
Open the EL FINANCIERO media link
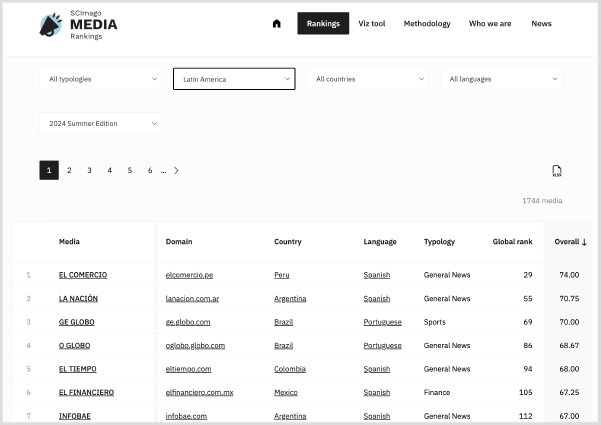pyautogui.click(x=86, y=392)
